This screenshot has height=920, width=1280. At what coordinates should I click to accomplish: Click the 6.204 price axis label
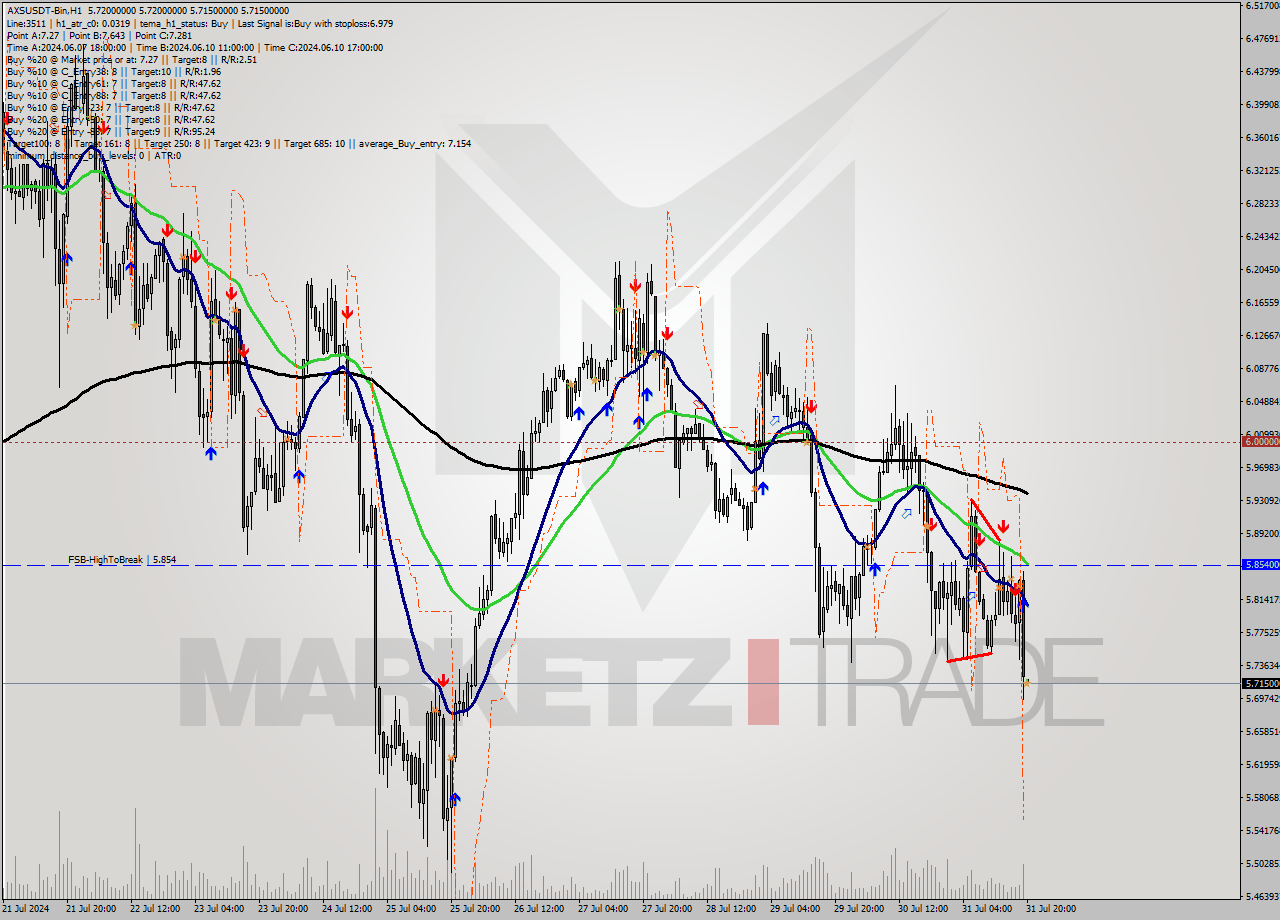1262,270
